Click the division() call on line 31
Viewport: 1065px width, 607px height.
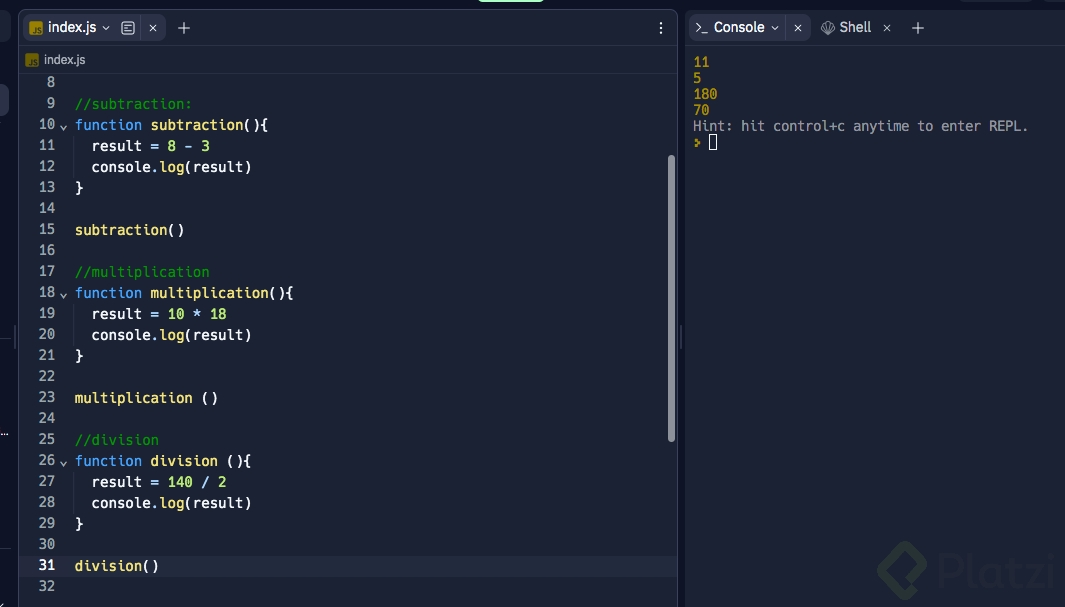click(x=117, y=566)
